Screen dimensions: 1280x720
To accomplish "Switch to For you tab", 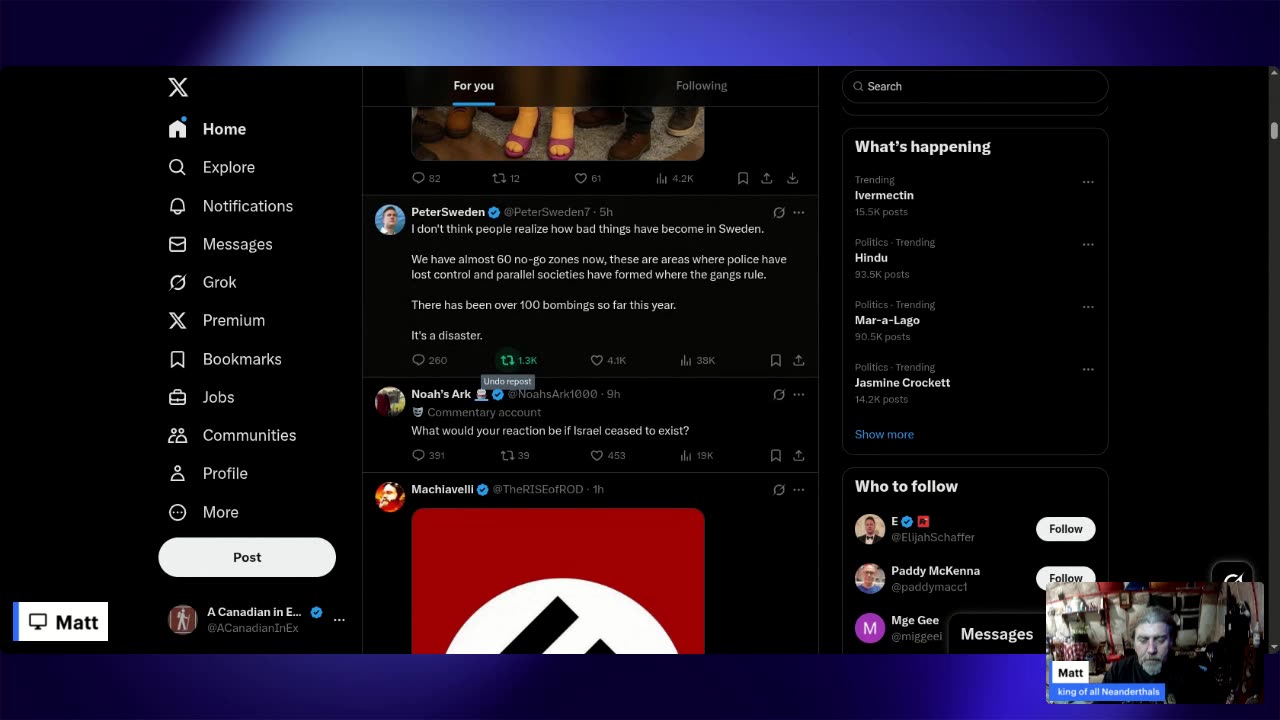I will (x=474, y=86).
